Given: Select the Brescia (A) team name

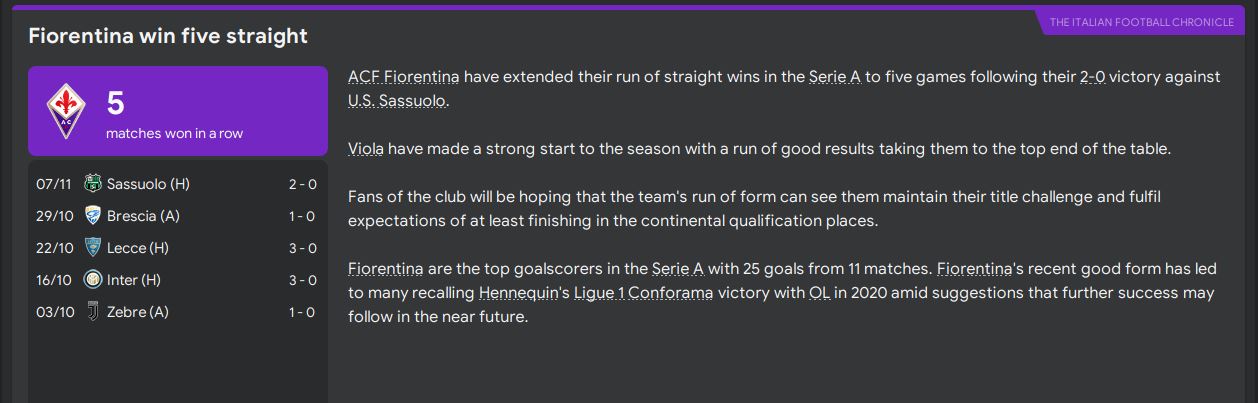Looking at the screenshot, I should pyautogui.click(x=143, y=216).
